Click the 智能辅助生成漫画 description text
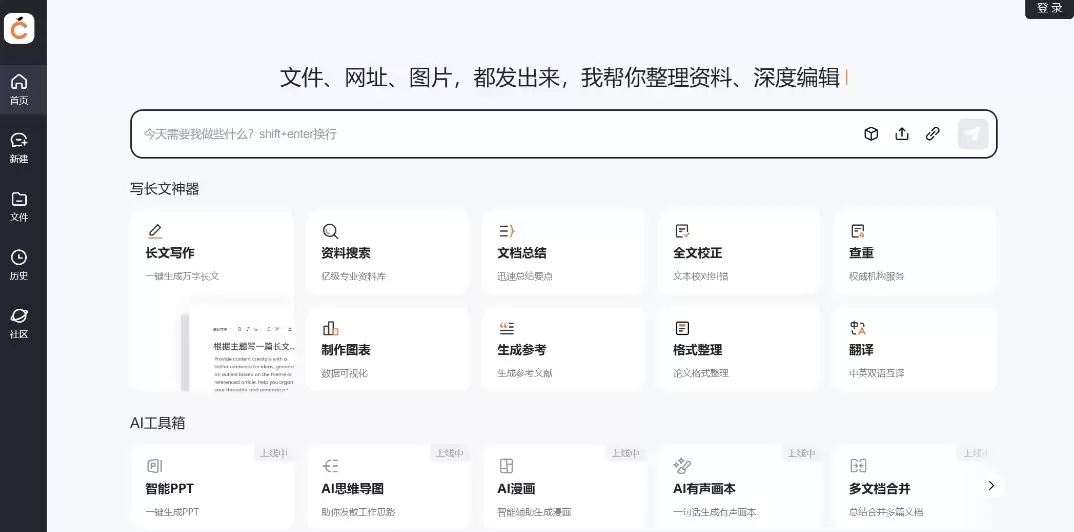Viewport: 1074px width, 532px height. [x=534, y=511]
